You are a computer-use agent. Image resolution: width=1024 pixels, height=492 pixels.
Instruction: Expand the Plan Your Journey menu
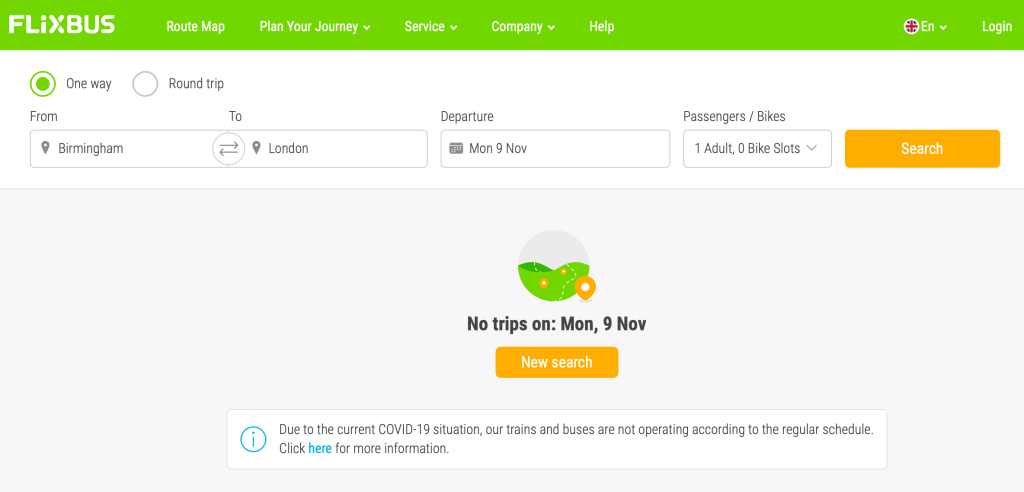click(314, 27)
